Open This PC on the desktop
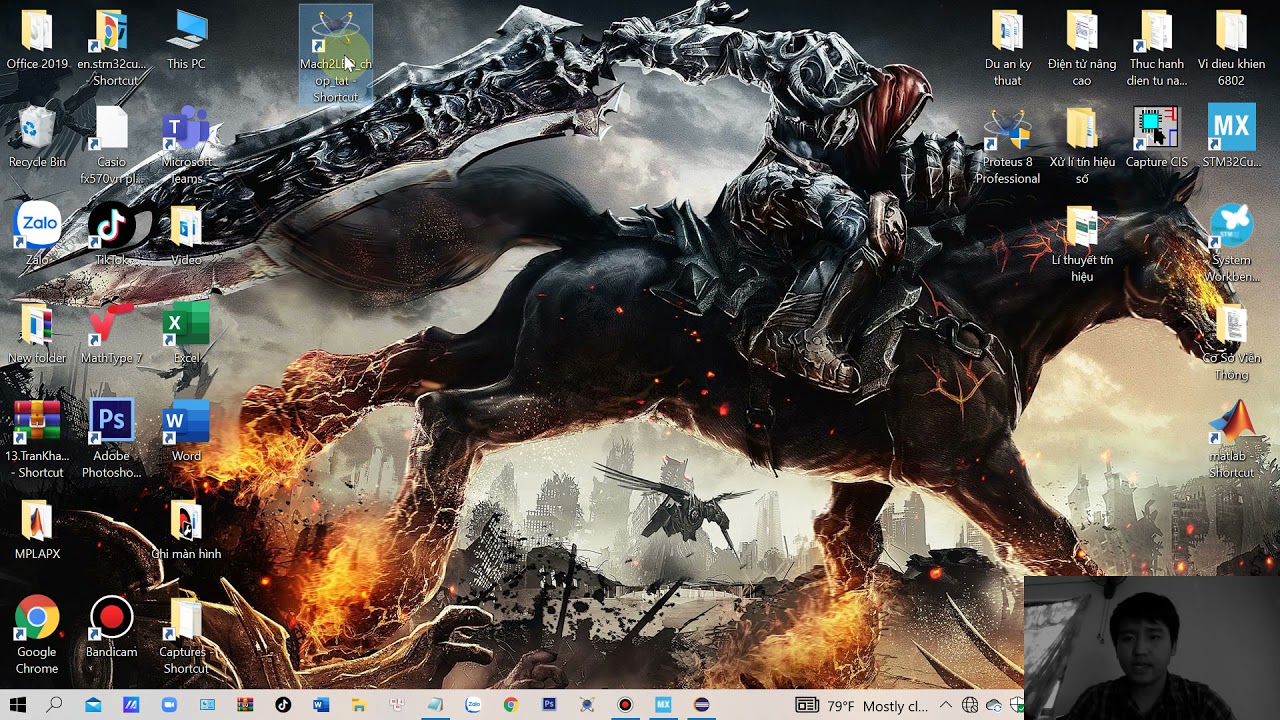1280x720 pixels. click(x=186, y=40)
